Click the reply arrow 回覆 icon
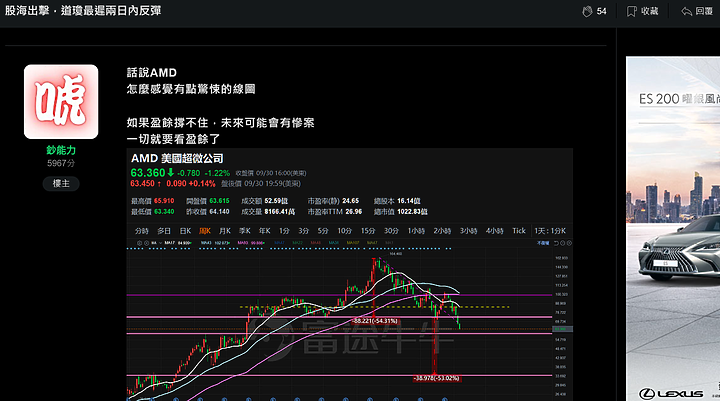The image size is (720, 401). [686, 11]
